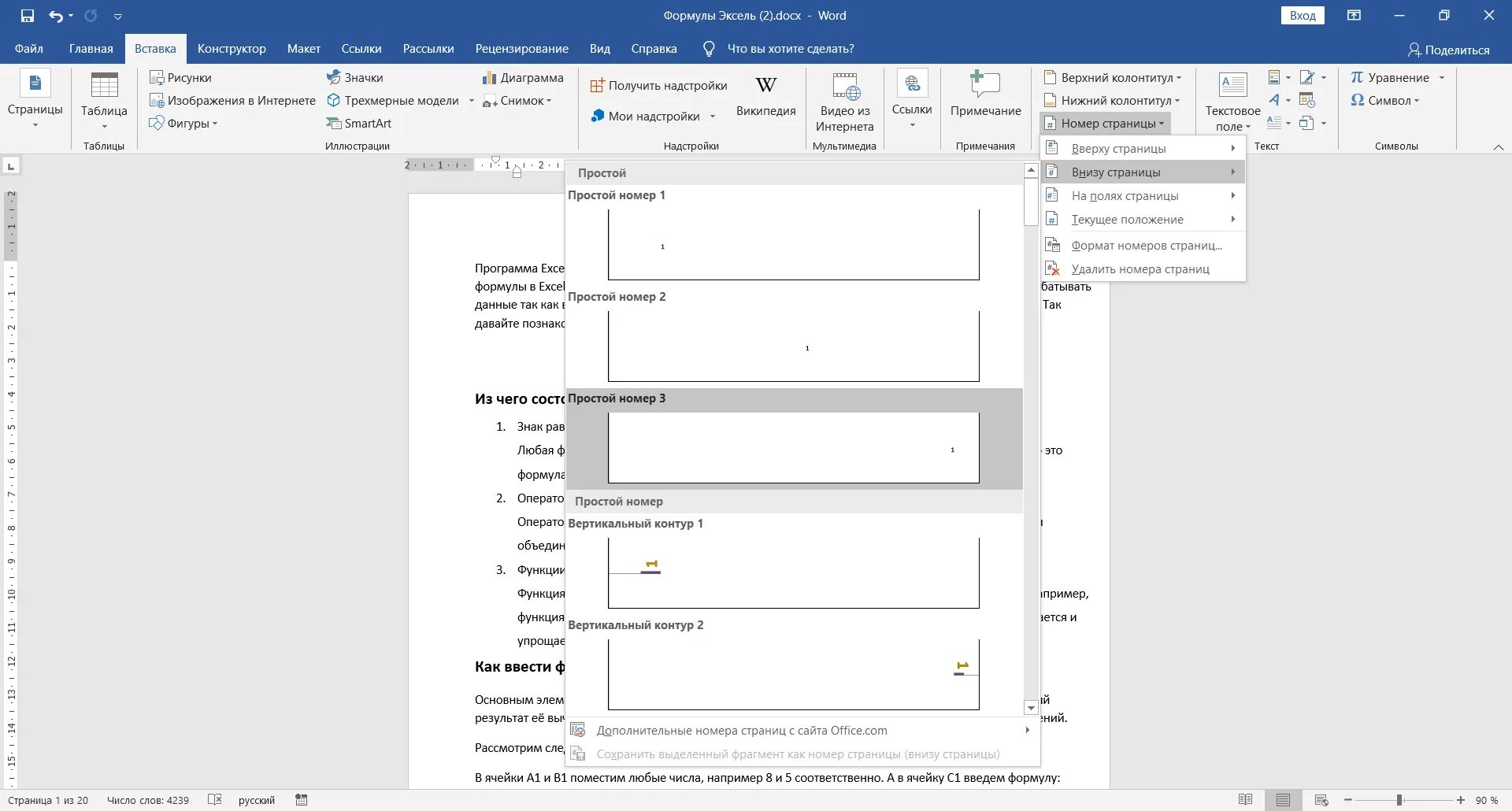Click the zoom out minus button

pyautogui.click(x=1347, y=800)
